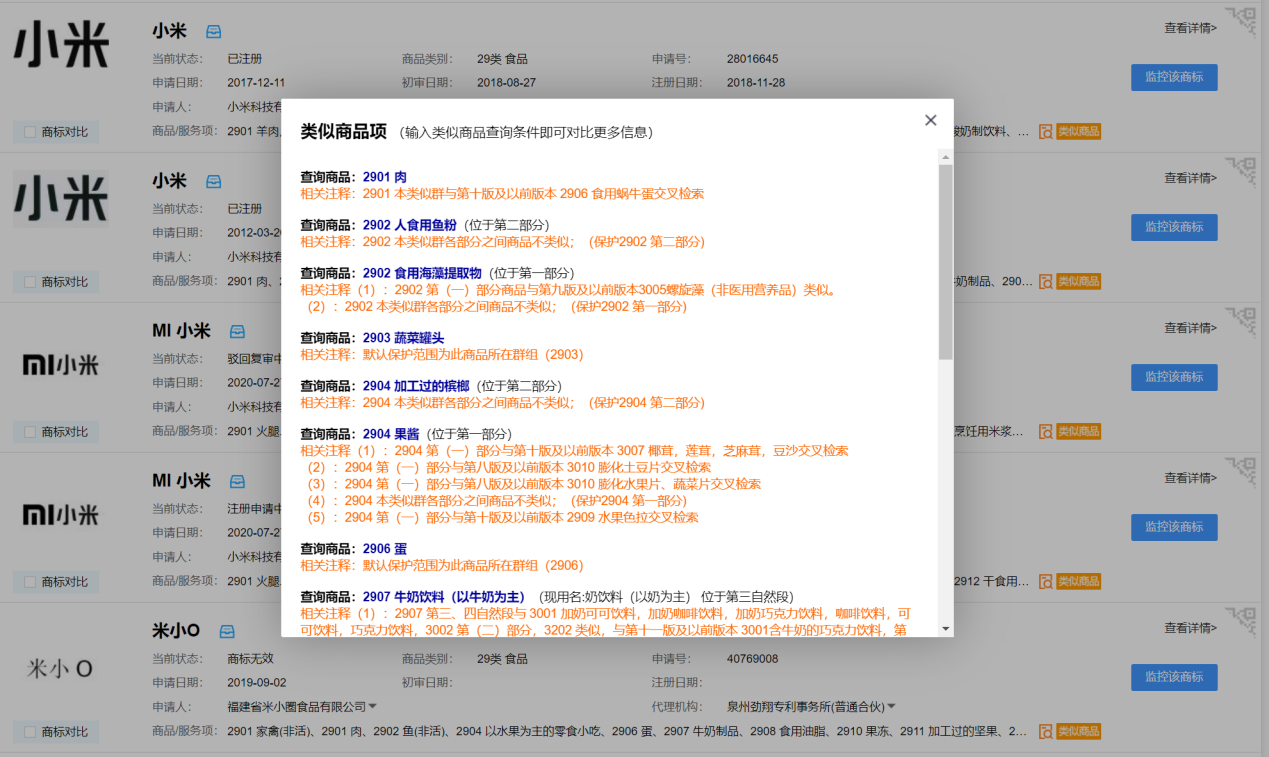Click the application date 2019-09-02

pyautogui.click(x=256, y=683)
